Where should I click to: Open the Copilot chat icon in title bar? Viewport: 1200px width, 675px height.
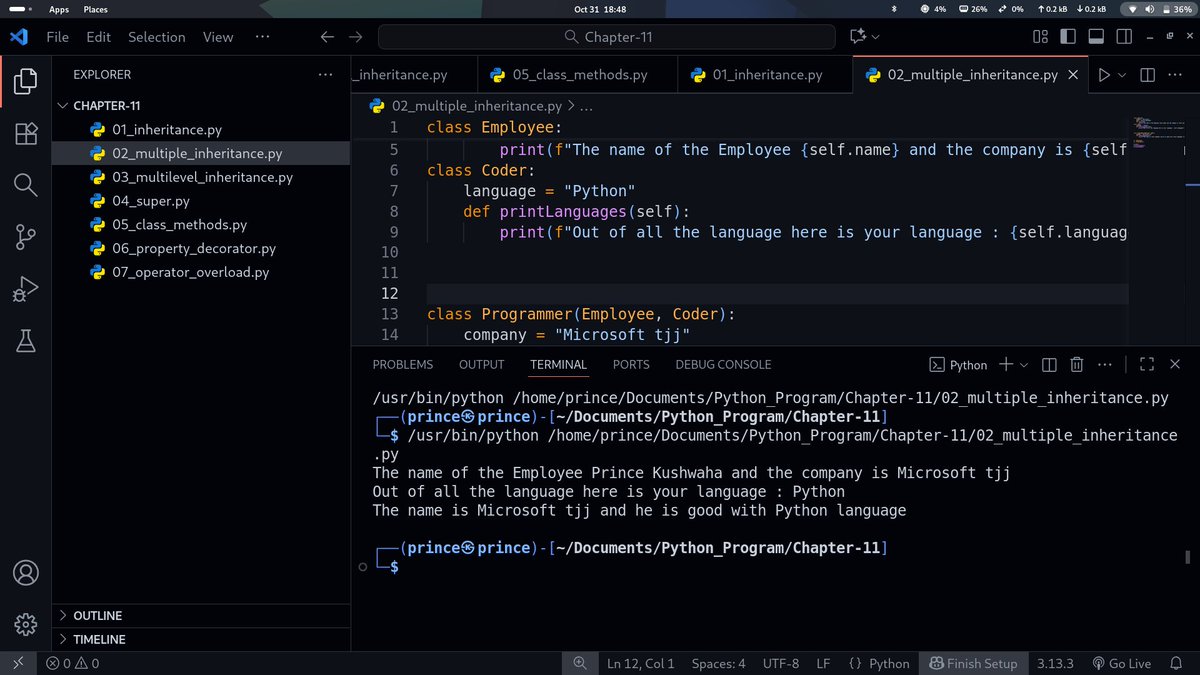point(857,37)
